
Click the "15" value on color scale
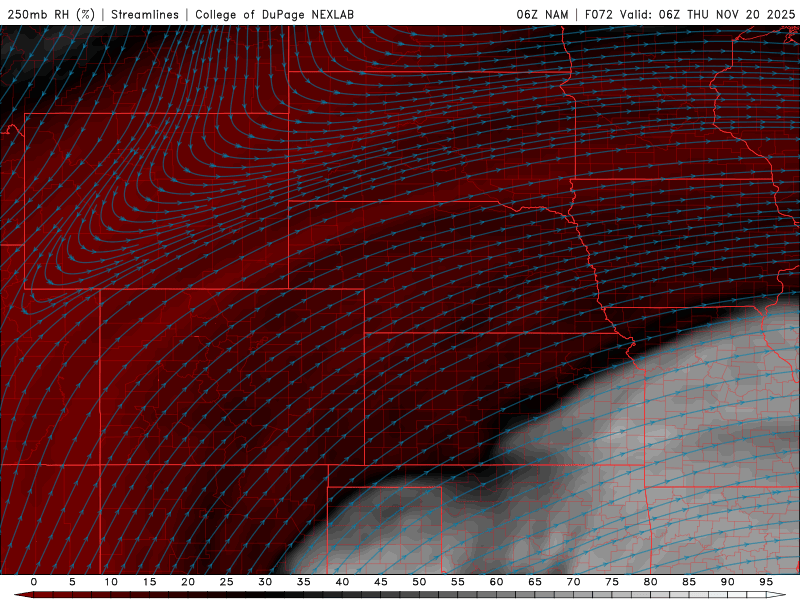pyautogui.click(x=149, y=582)
